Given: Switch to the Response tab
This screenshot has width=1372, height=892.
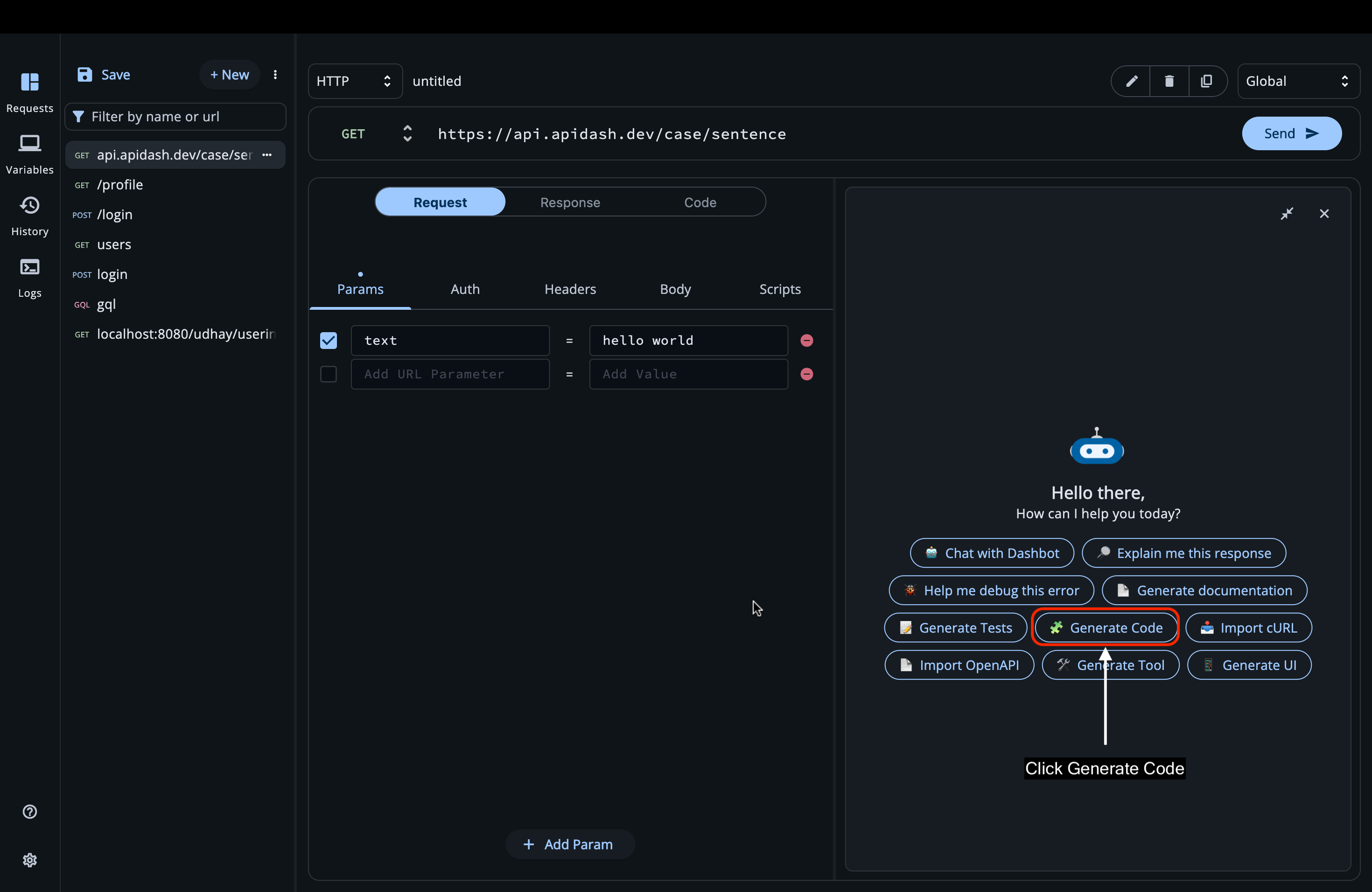Looking at the screenshot, I should [570, 202].
